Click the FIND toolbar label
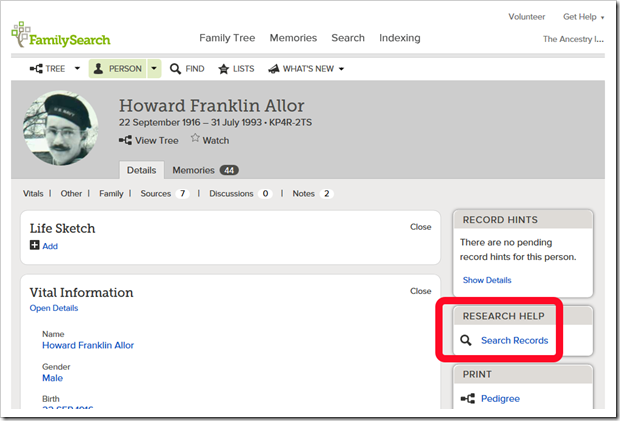Image resolution: width=620 pixels, height=421 pixels. [195, 69]
